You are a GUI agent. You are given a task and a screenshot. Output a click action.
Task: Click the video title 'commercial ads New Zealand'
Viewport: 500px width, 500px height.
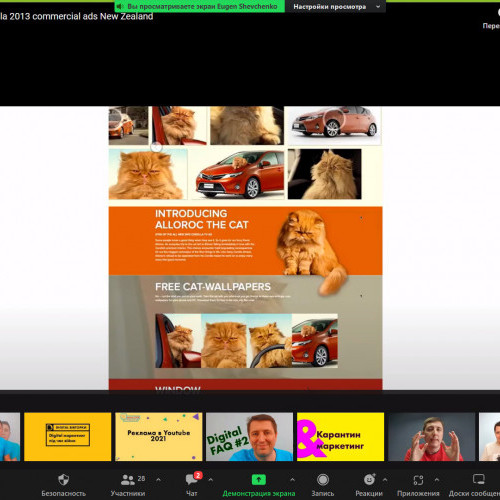pos(93,16)
